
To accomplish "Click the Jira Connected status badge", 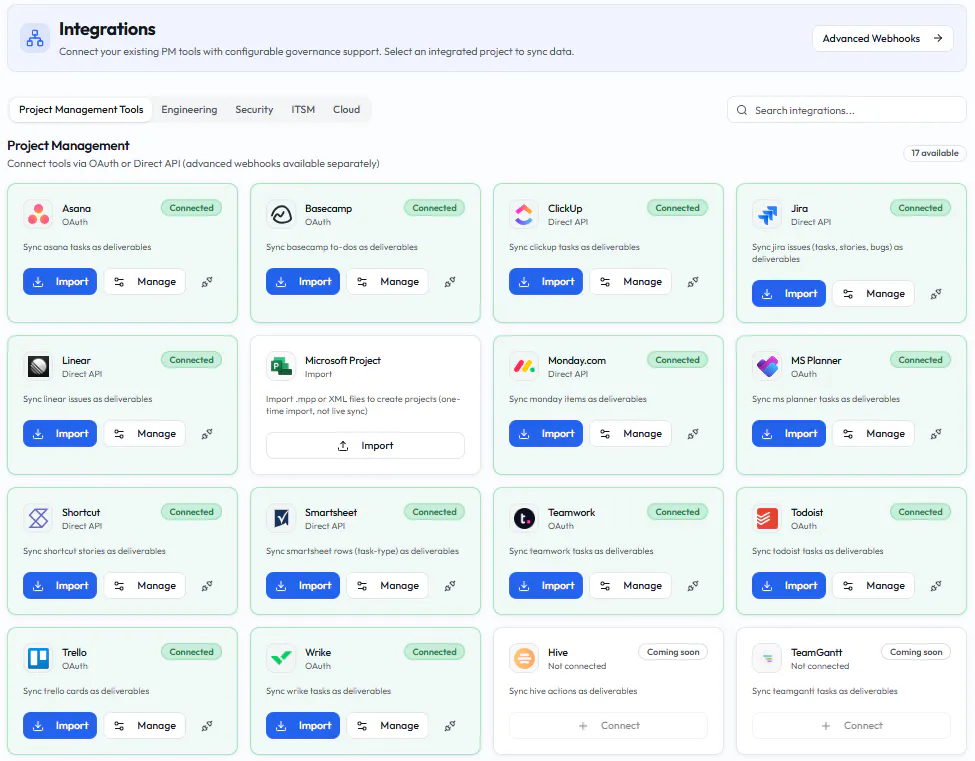I will (x=920, y=208).
